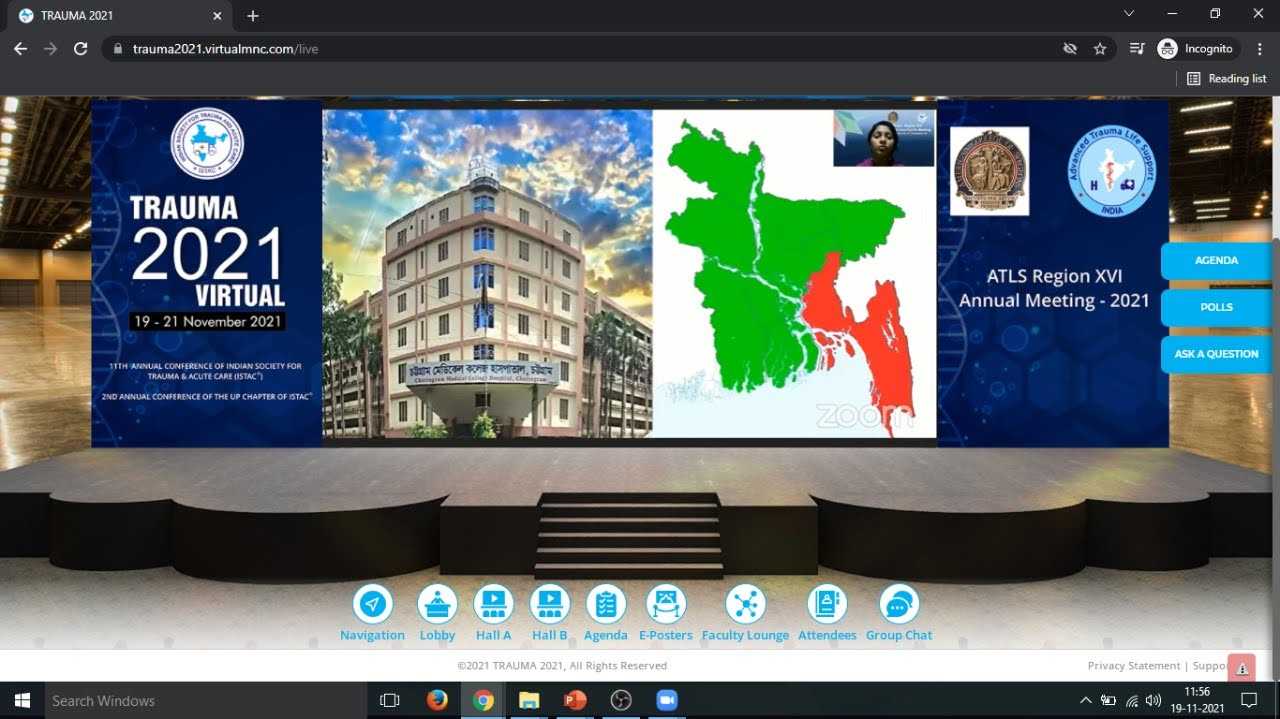Click the ASK A QUESTION button
The image size is (1280, 719).
[x=1217, y=355]
